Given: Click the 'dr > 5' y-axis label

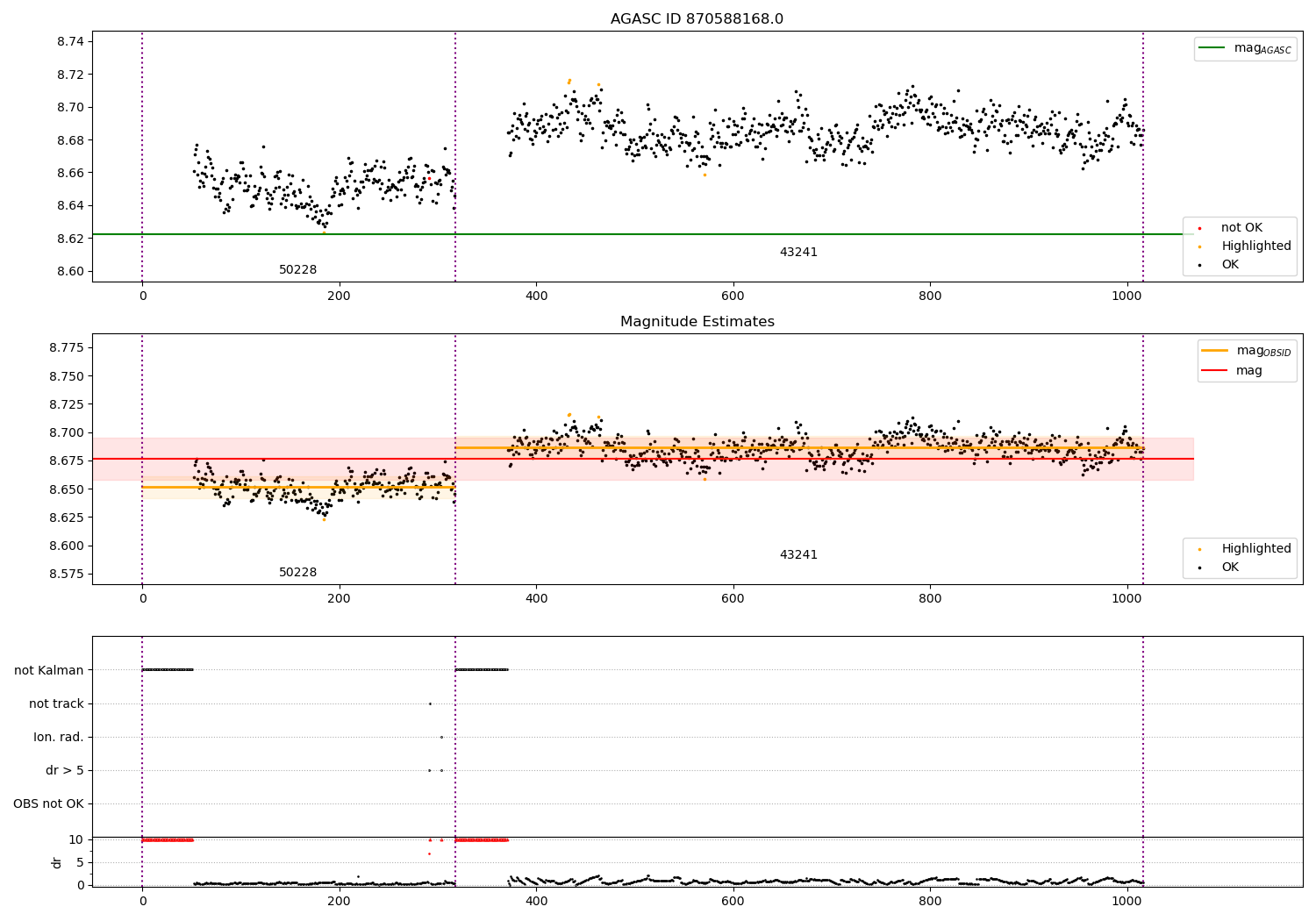Looking at the screenshot, I should pyautogui.click(x=65, y=771).
